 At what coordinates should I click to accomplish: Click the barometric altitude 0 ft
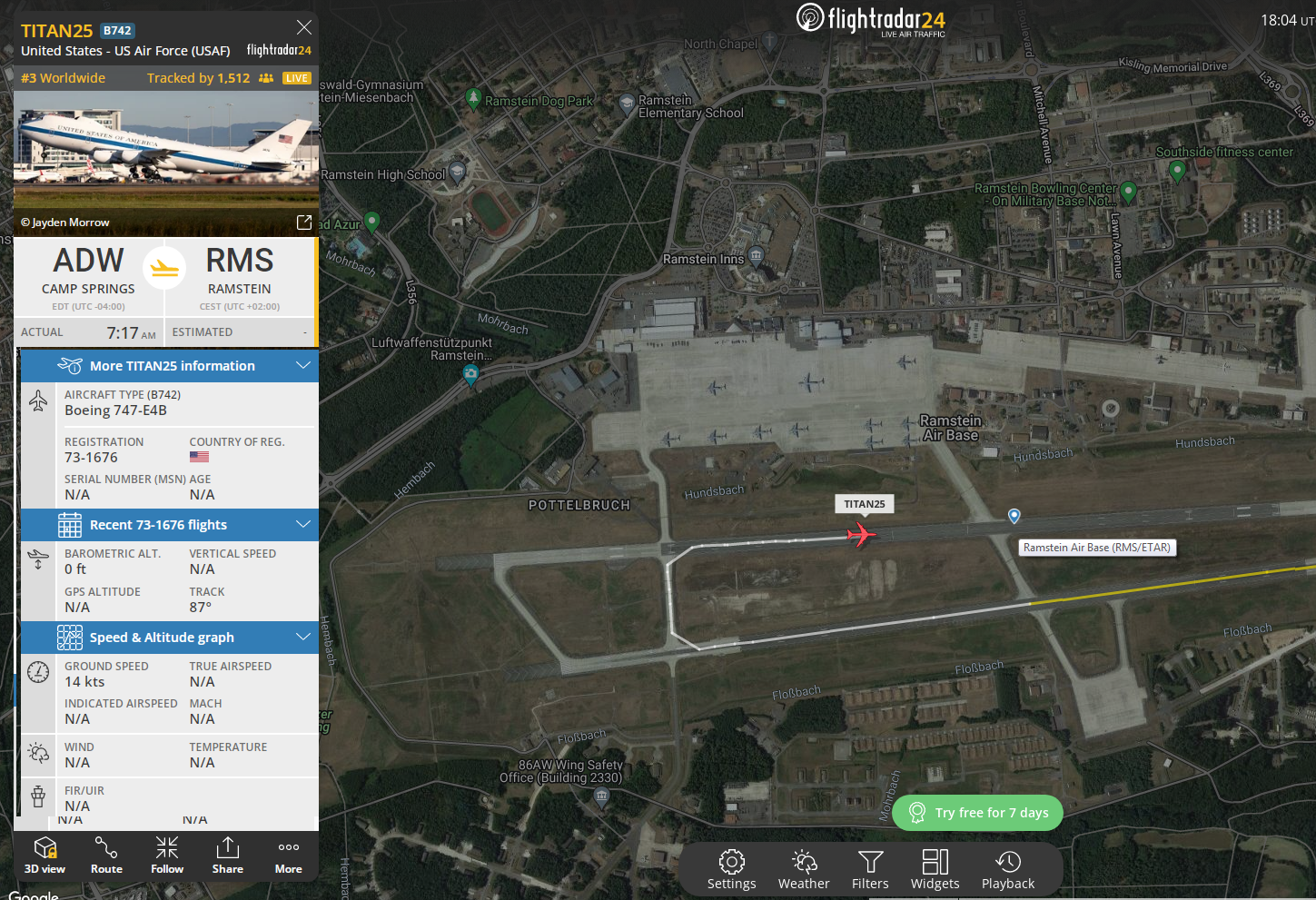[x=75, y=569]
